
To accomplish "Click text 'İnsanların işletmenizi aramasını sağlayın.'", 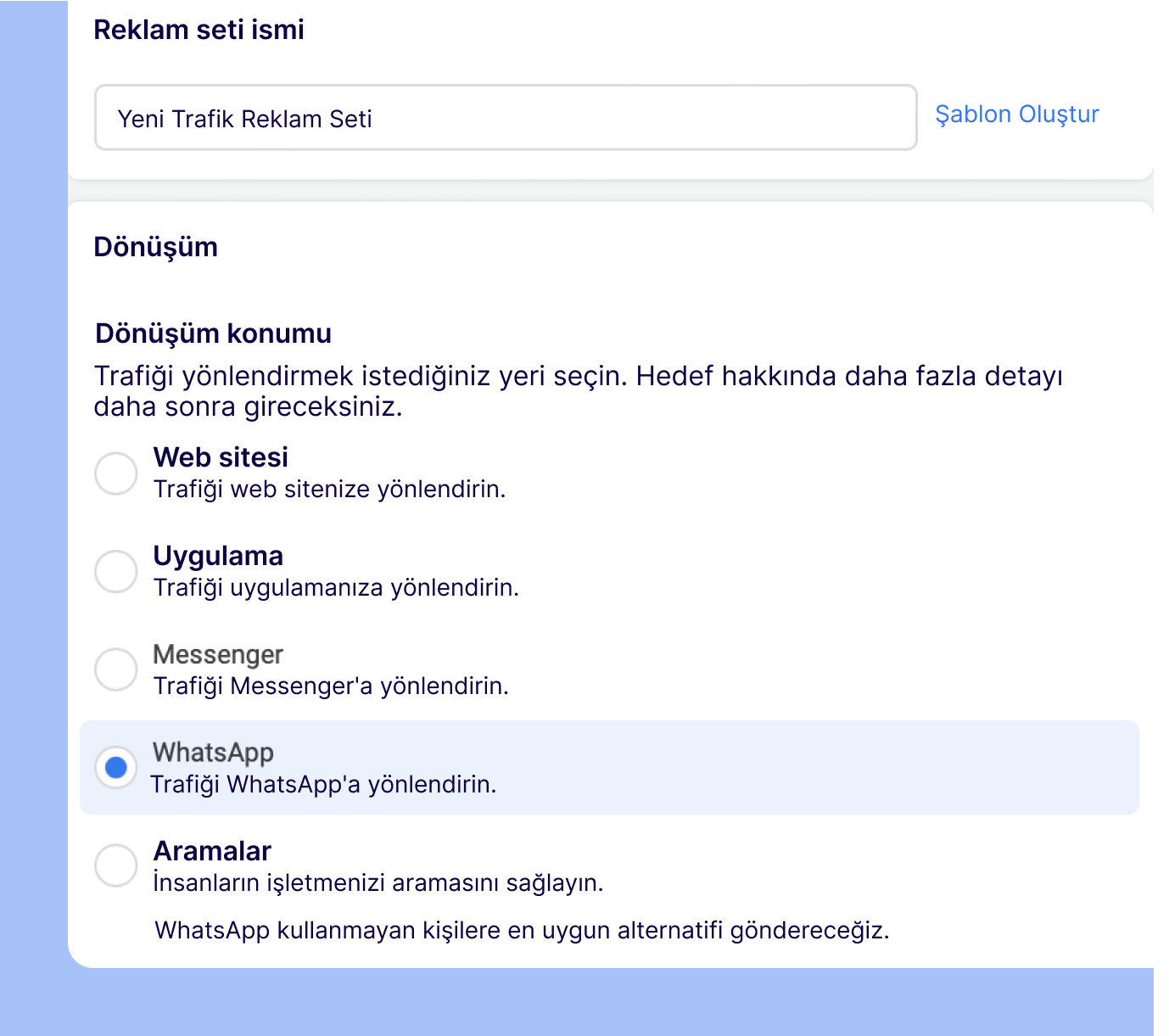I will point(378,883).
